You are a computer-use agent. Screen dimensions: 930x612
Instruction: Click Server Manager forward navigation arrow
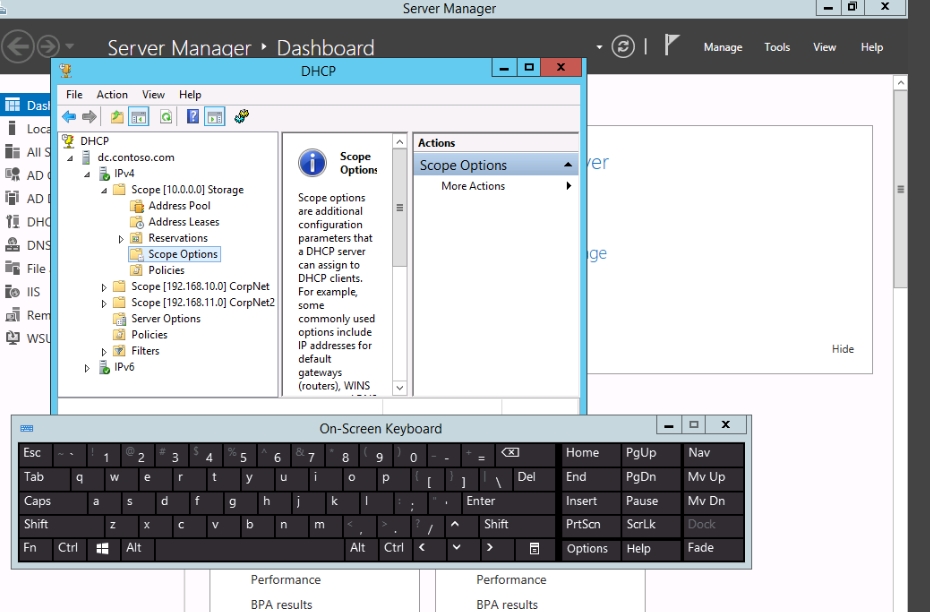[49, 46]
